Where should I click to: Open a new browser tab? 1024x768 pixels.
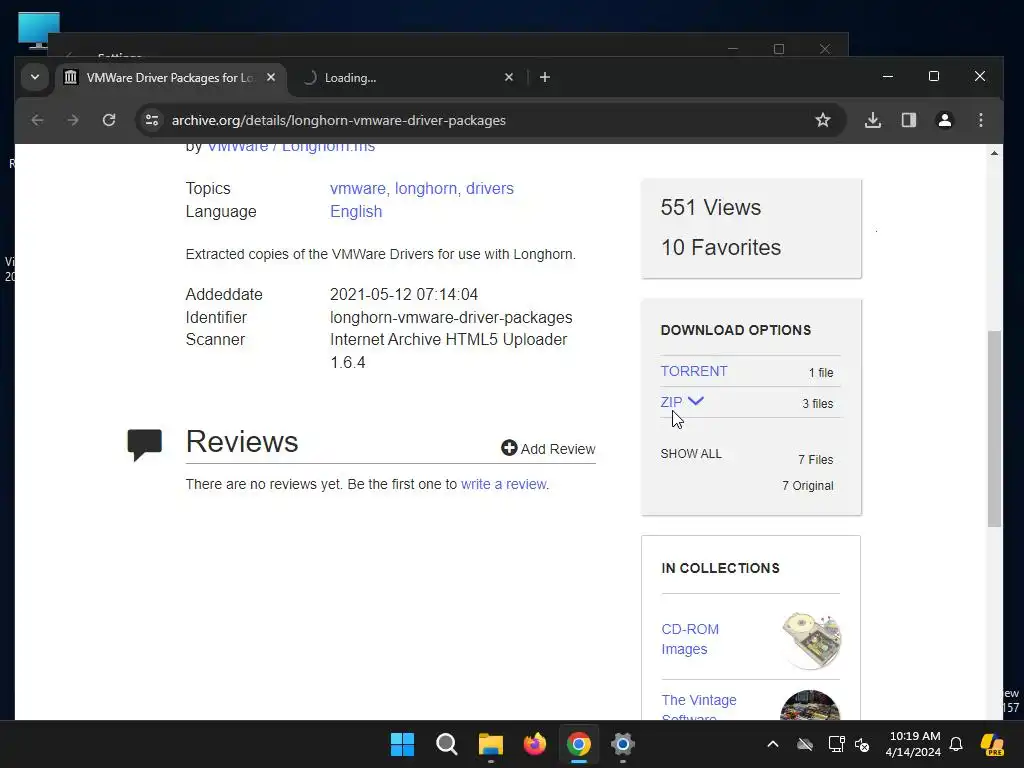coord(545,77)
